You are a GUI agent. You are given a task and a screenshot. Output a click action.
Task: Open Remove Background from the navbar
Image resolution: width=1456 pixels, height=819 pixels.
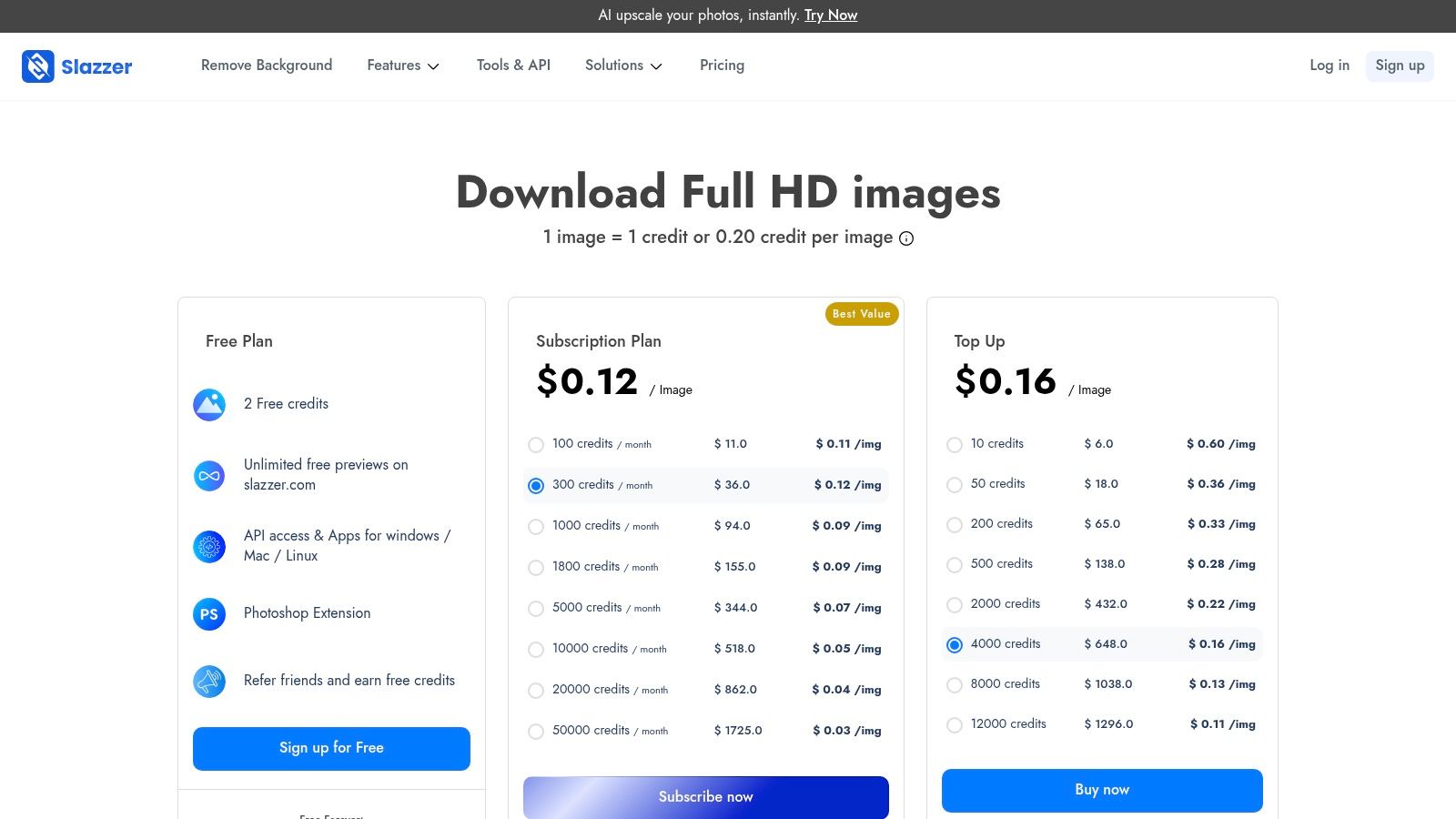(266, 66)
